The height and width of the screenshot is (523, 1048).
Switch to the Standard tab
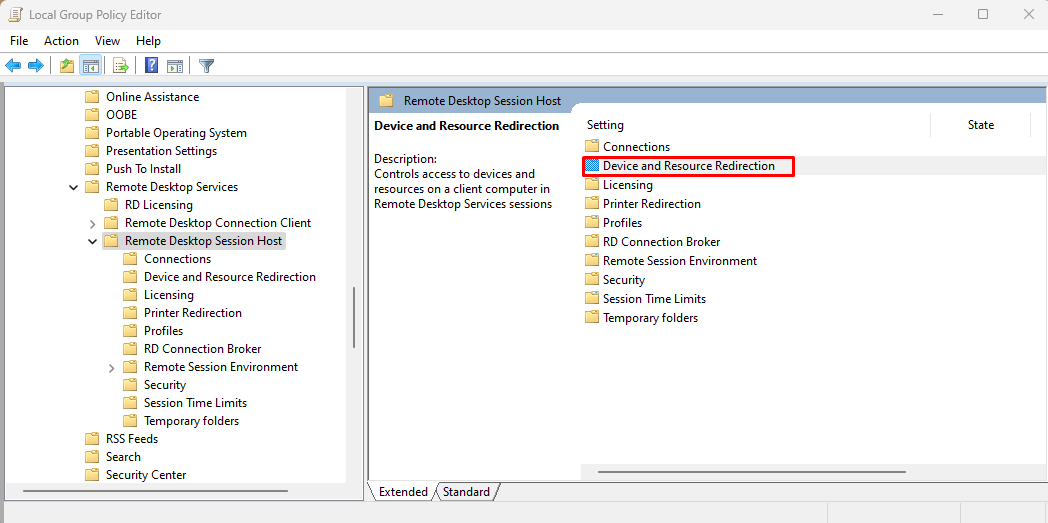[x=467, y=492]
